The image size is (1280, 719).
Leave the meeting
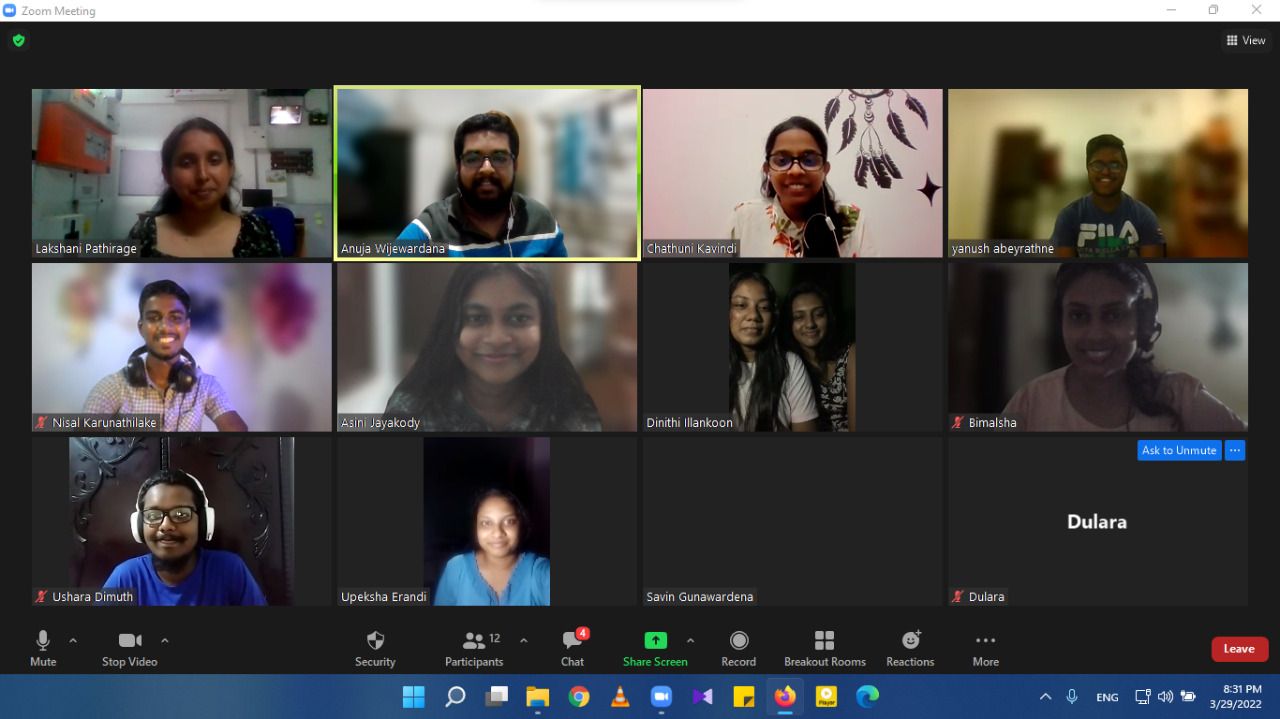point(1239,649)
